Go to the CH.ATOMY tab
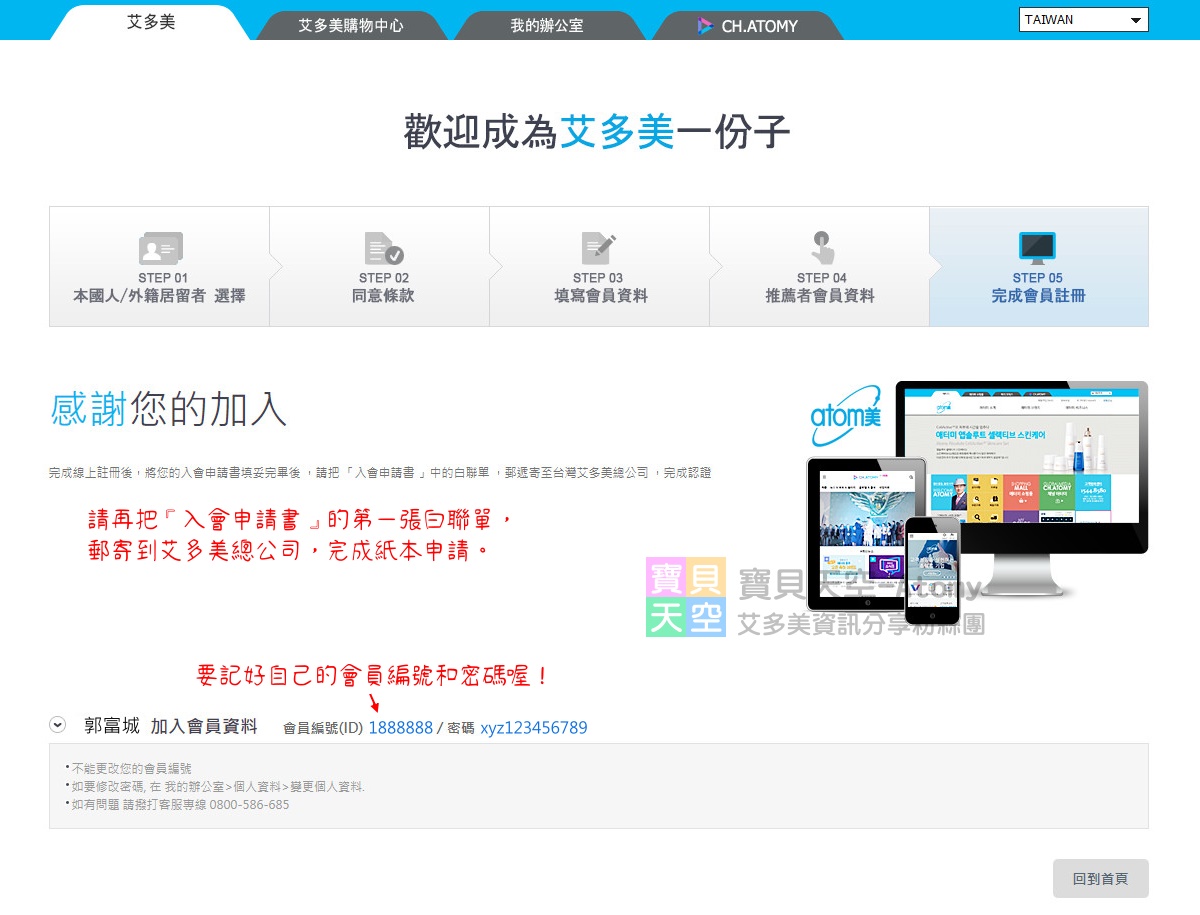 click(x=748, y=26)
